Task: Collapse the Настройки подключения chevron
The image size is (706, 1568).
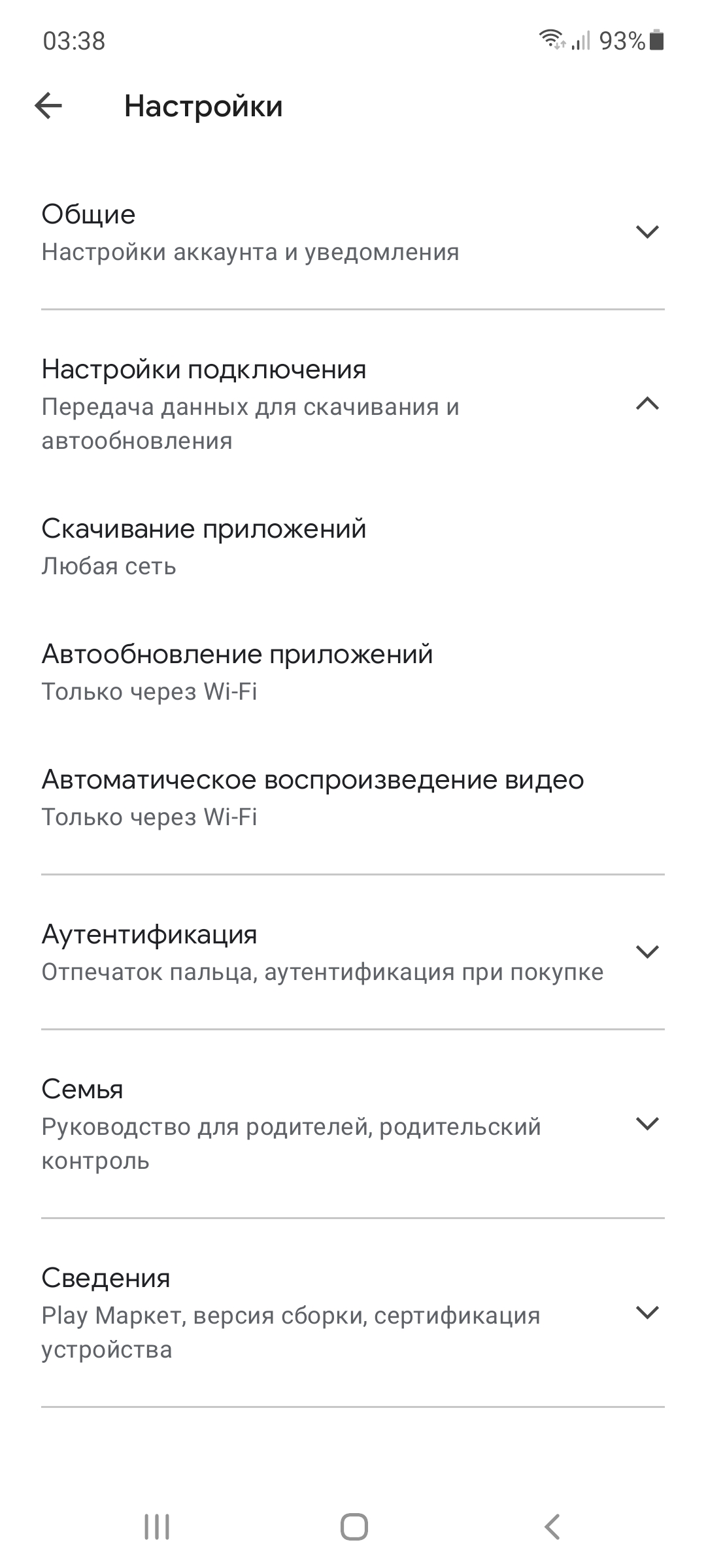Action: pyautogui.click(x=647, y=404)
